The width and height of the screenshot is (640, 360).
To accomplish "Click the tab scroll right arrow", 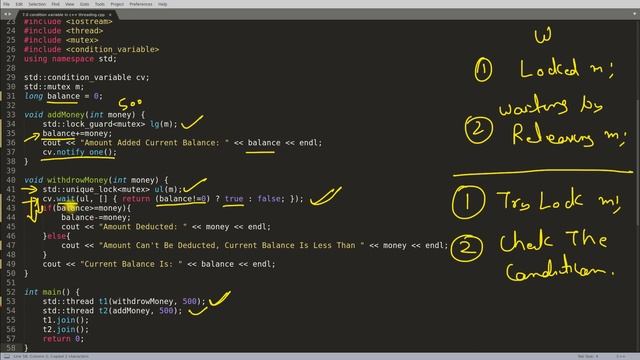I will [10, 14].
